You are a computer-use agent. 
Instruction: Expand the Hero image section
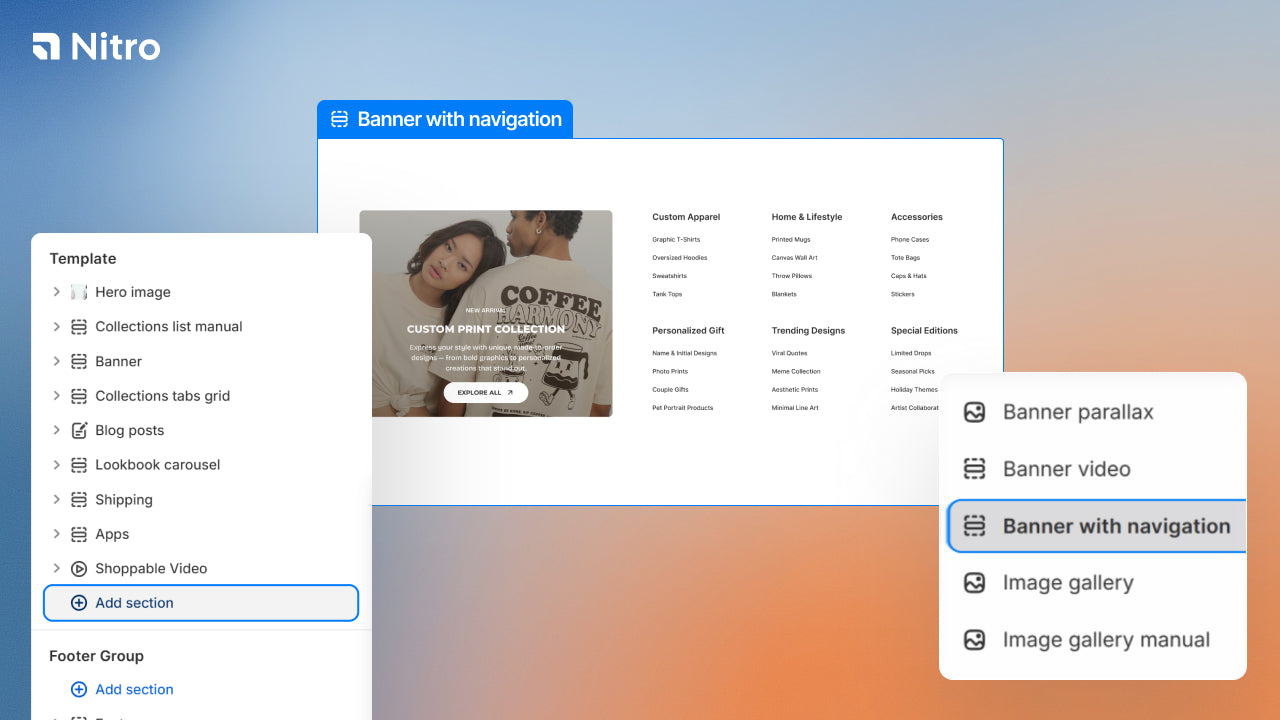click(57, 292)
